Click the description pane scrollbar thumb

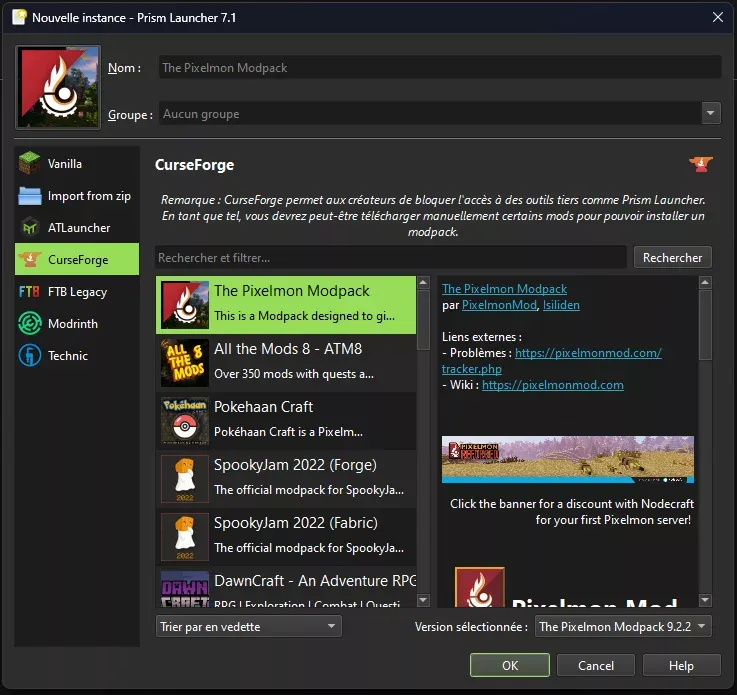(x=705, y=325)
